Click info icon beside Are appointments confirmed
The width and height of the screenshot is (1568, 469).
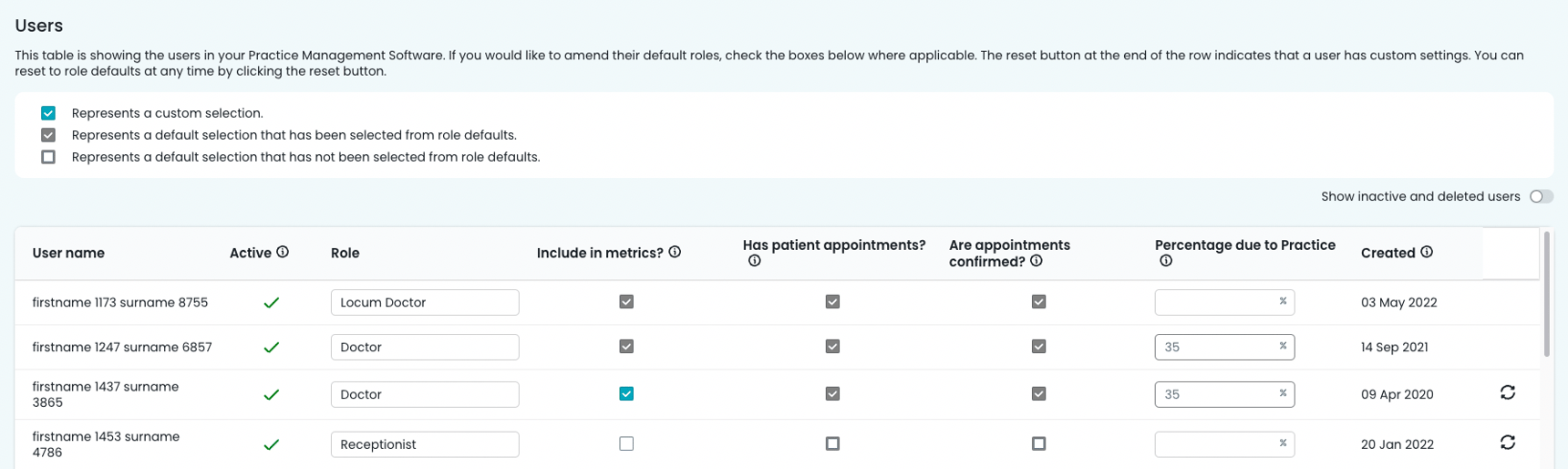tap(1037, 261)
